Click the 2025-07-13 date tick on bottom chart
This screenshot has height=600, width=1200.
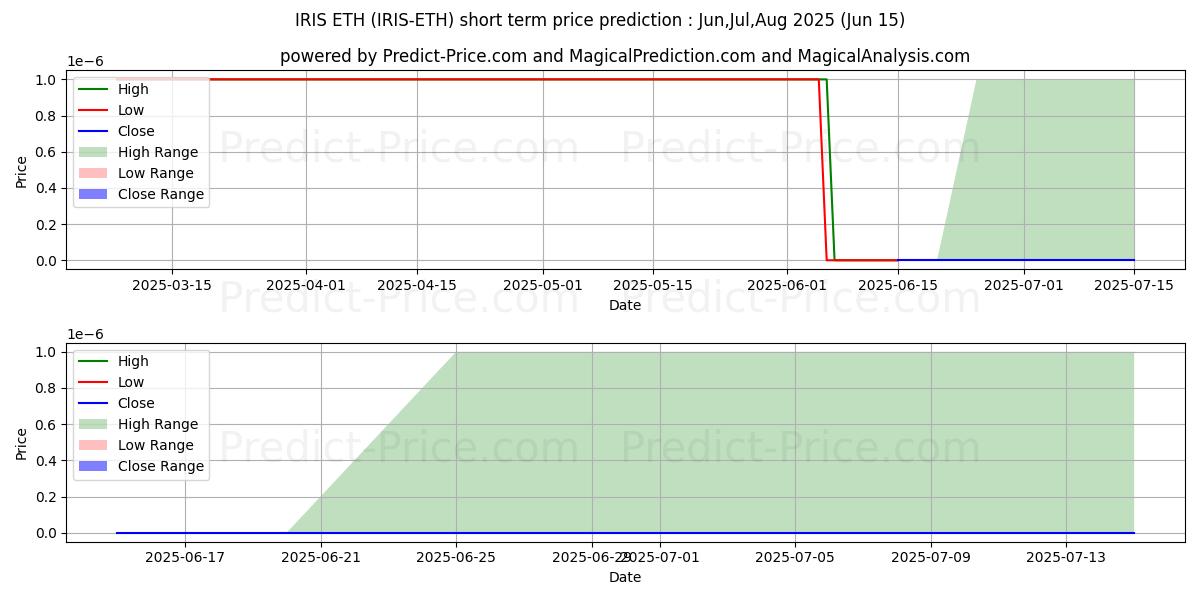tap(1066, 557)
